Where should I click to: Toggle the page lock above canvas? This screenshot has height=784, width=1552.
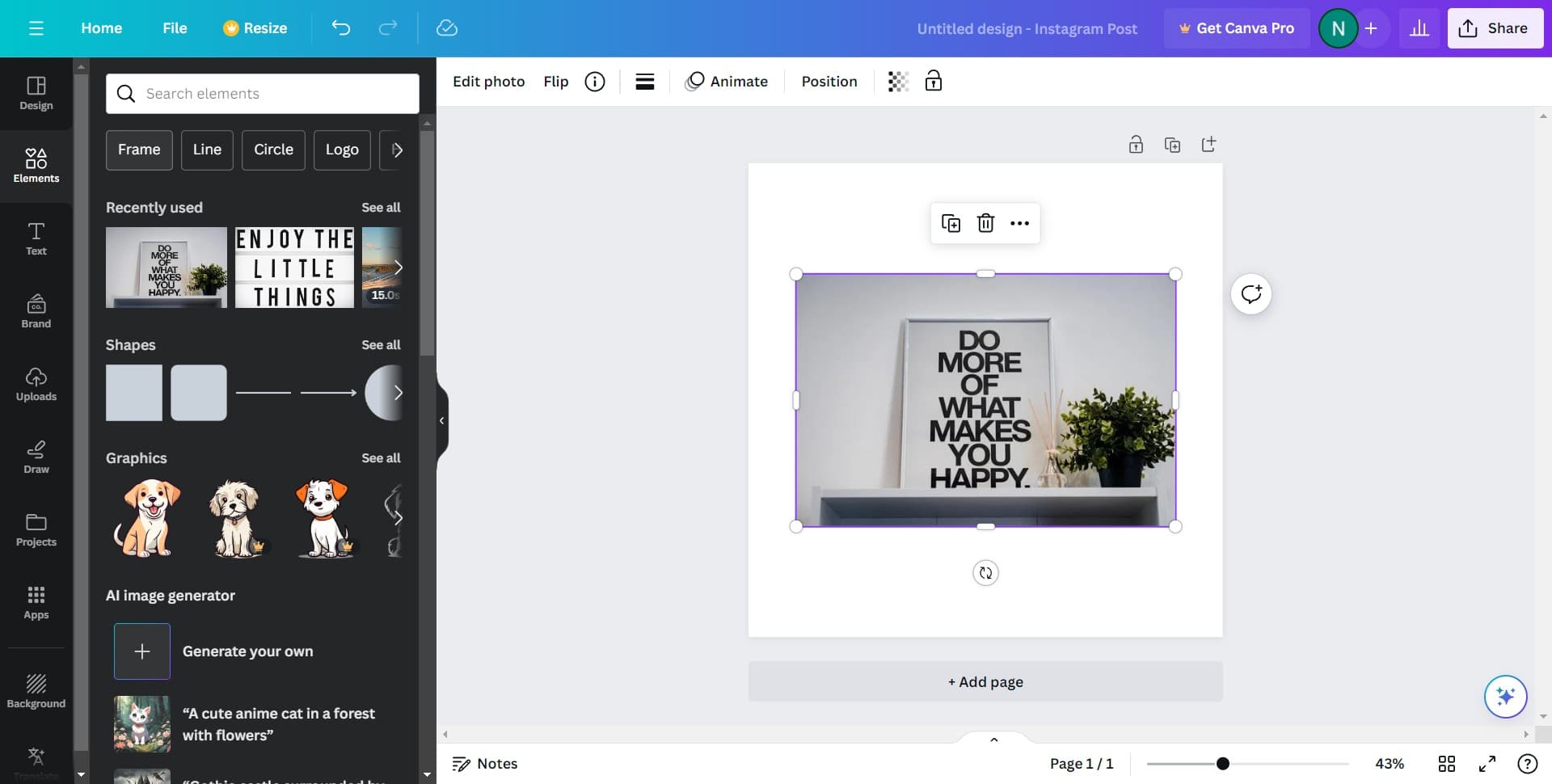1136,145
